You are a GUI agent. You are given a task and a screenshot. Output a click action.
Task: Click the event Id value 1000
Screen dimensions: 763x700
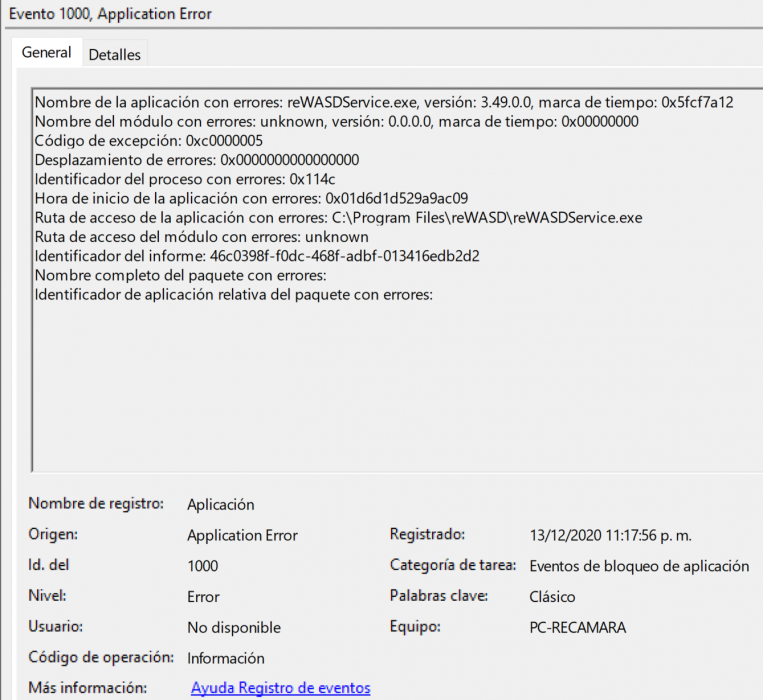pyautogui.click(x=203, y=566)
